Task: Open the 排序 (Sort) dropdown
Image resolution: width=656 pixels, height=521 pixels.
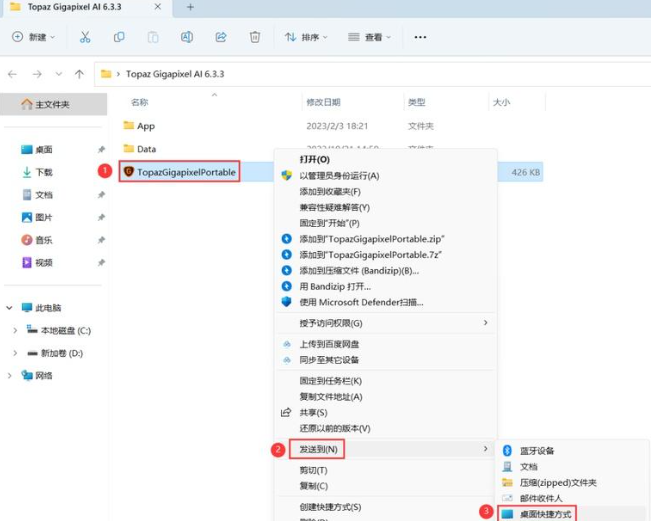Action: point(306,37)
